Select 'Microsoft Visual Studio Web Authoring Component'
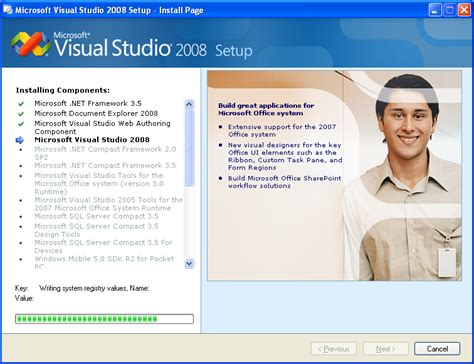The width and height of the screenshot is (474, 364). point(102,127)
